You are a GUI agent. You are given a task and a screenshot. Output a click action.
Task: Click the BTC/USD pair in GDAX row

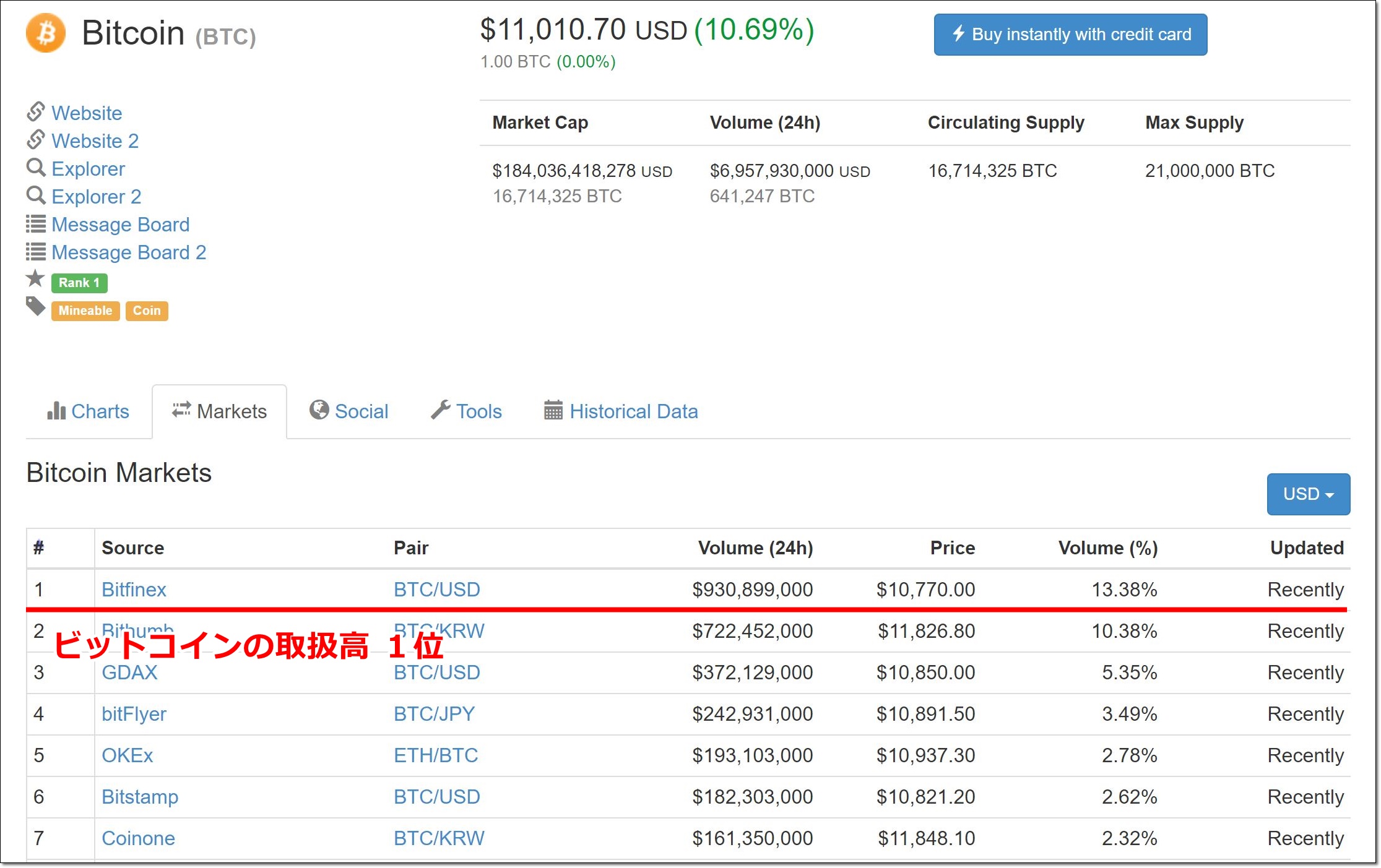pyautogui.click(x=437, y=672)
